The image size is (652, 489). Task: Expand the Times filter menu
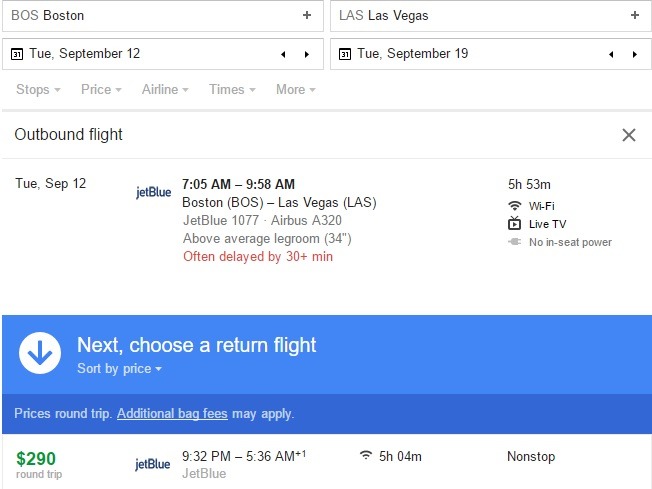[232, 89]
